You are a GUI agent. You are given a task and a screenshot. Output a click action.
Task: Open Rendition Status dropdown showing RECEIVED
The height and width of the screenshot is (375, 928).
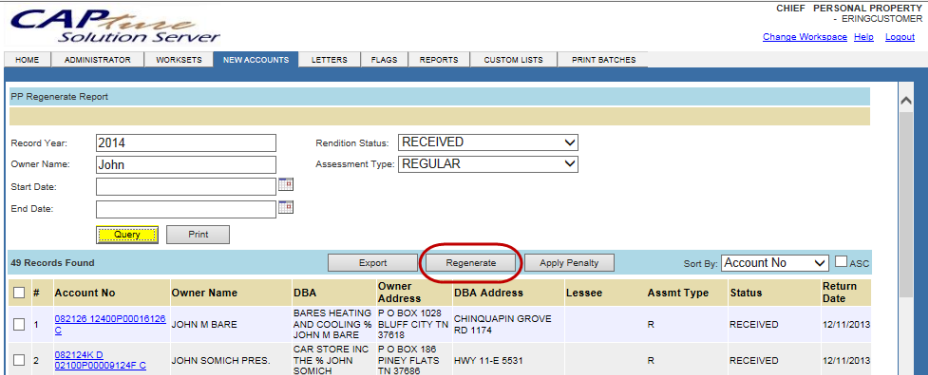488,143
